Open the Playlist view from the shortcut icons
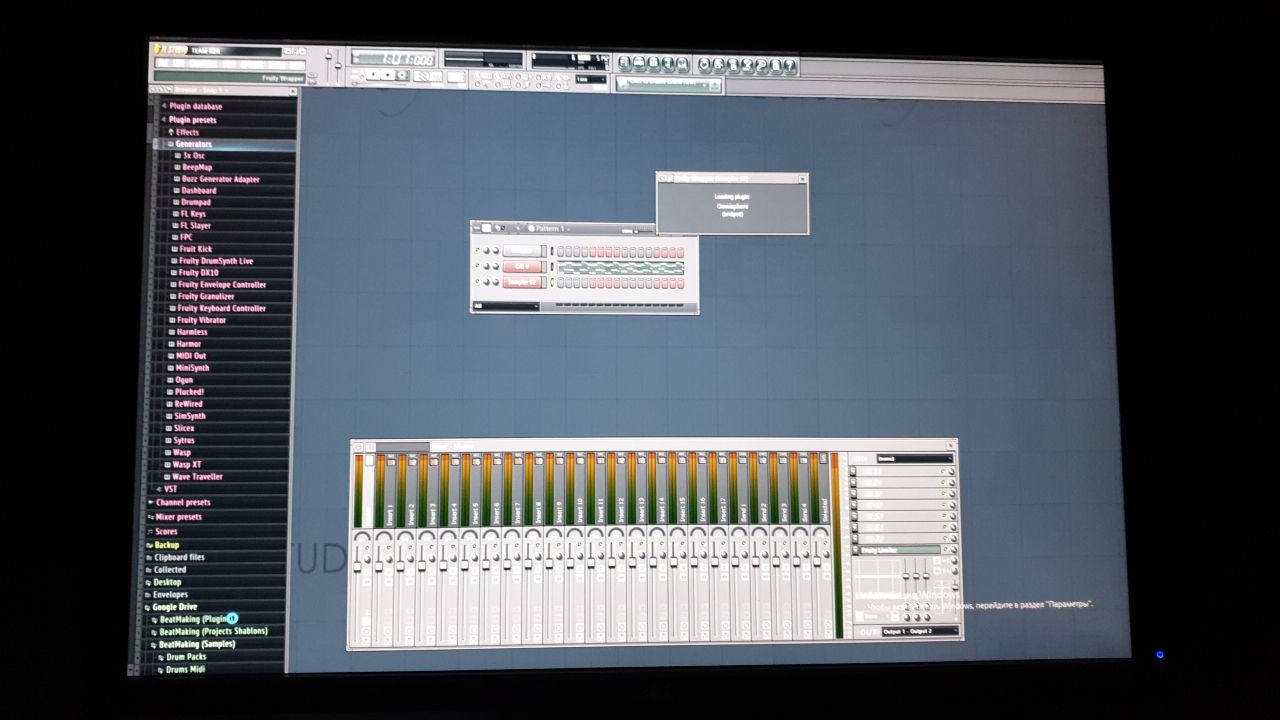This screenshot has height=720, width=1280. point(624,64)
